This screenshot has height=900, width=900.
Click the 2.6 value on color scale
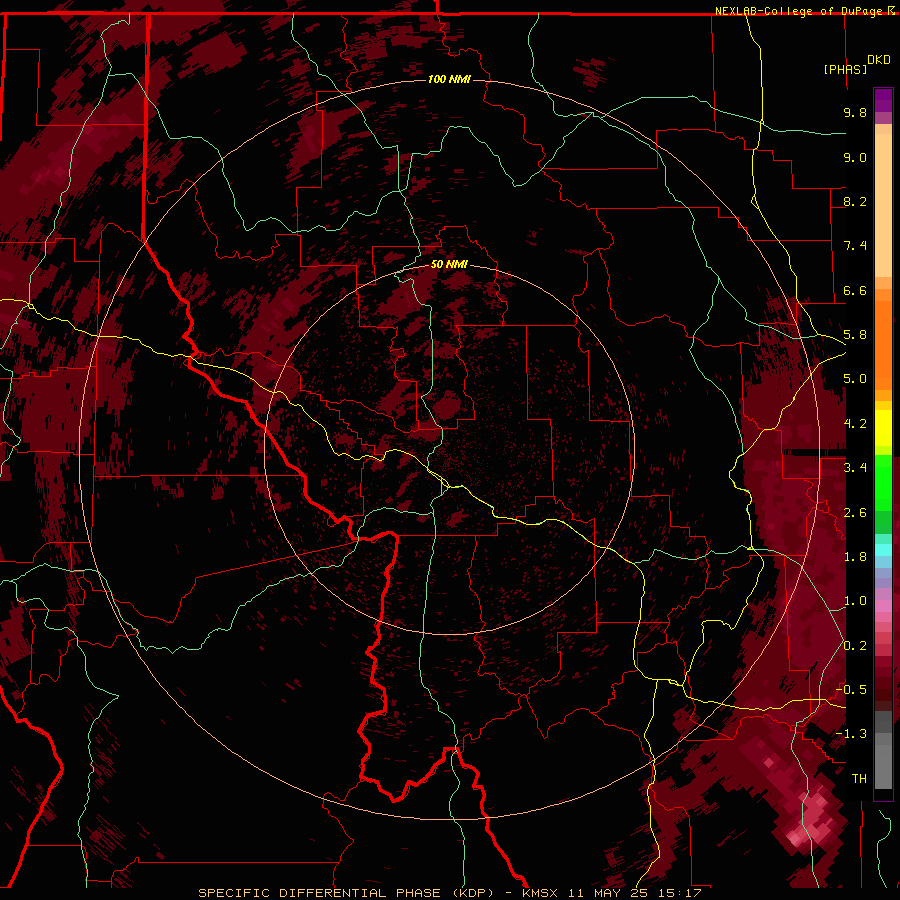coord(855,513)
